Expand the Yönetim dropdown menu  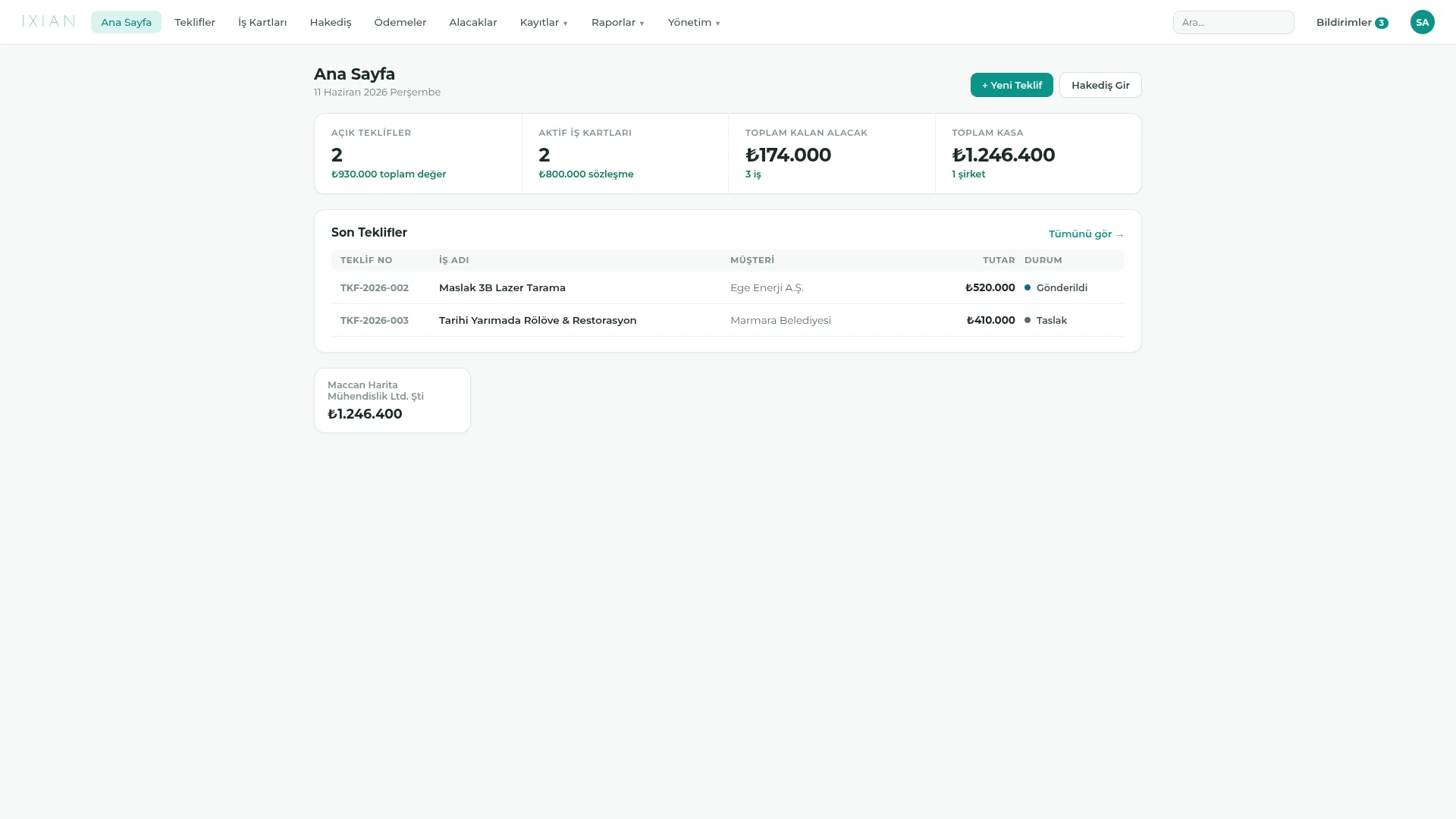(x=694, y=22)
